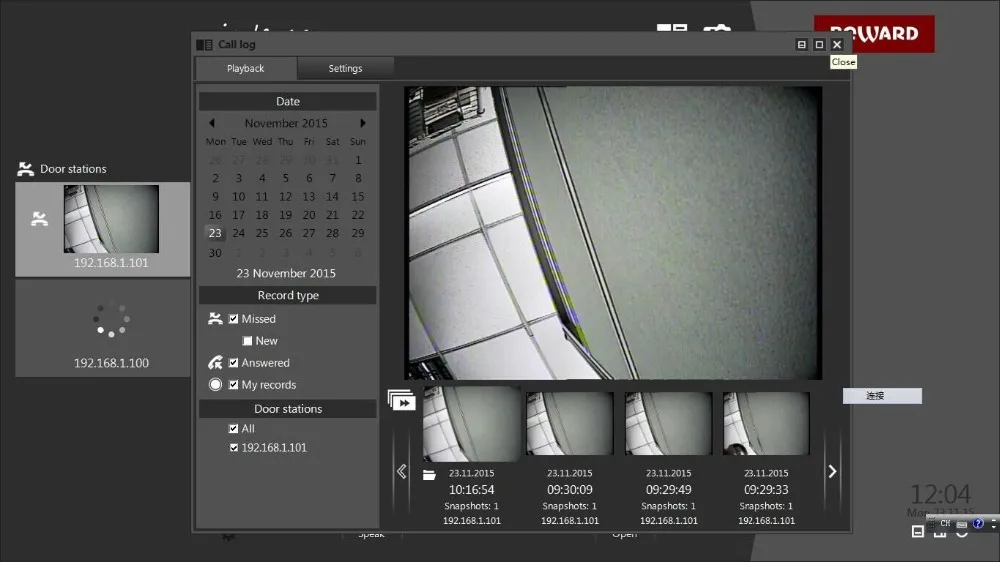Viewport: 1000px width, 562px height.
Task: Select November 24 in the calendar
Action: point(239,233)
